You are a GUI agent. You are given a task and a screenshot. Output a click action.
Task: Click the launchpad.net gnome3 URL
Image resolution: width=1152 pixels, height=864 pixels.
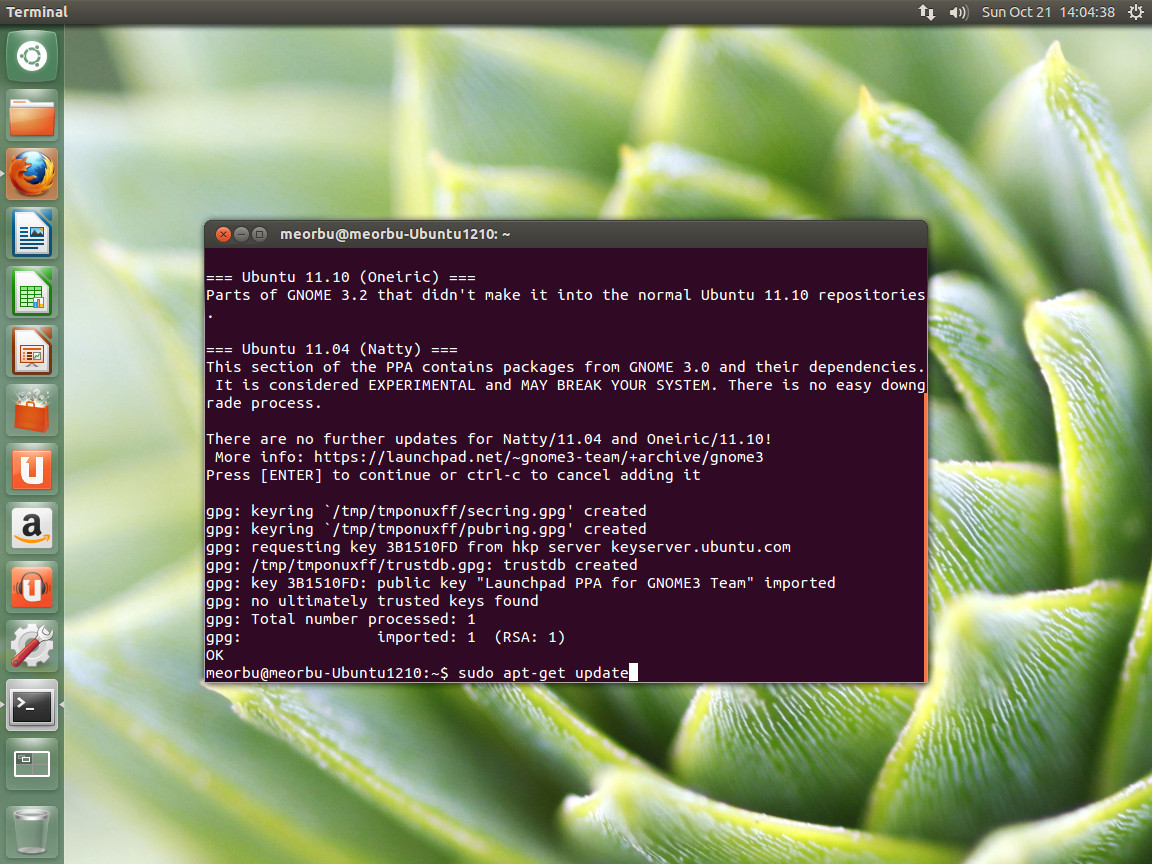pos(539,457)
